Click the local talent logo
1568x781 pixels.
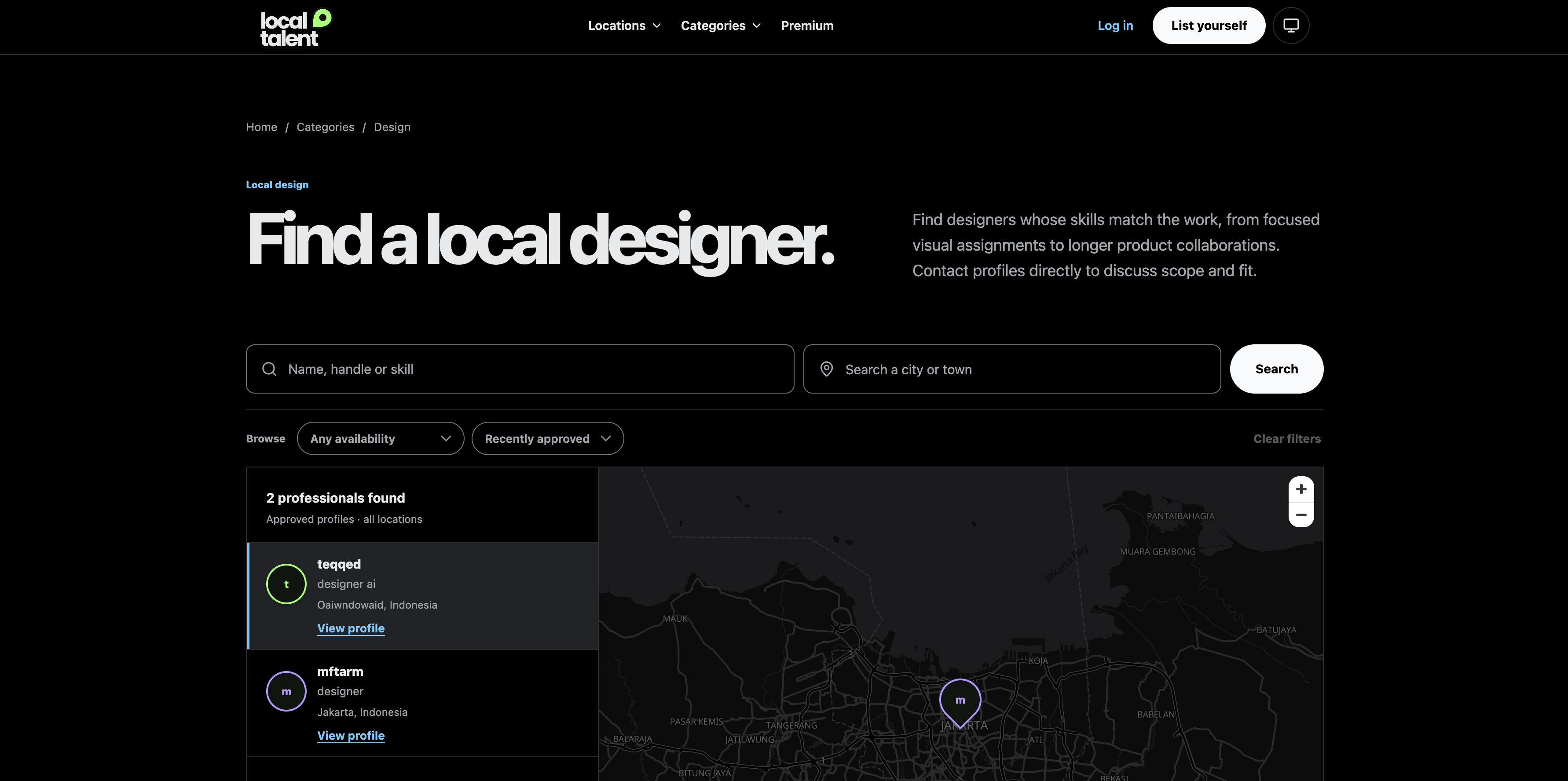point(296,27)
